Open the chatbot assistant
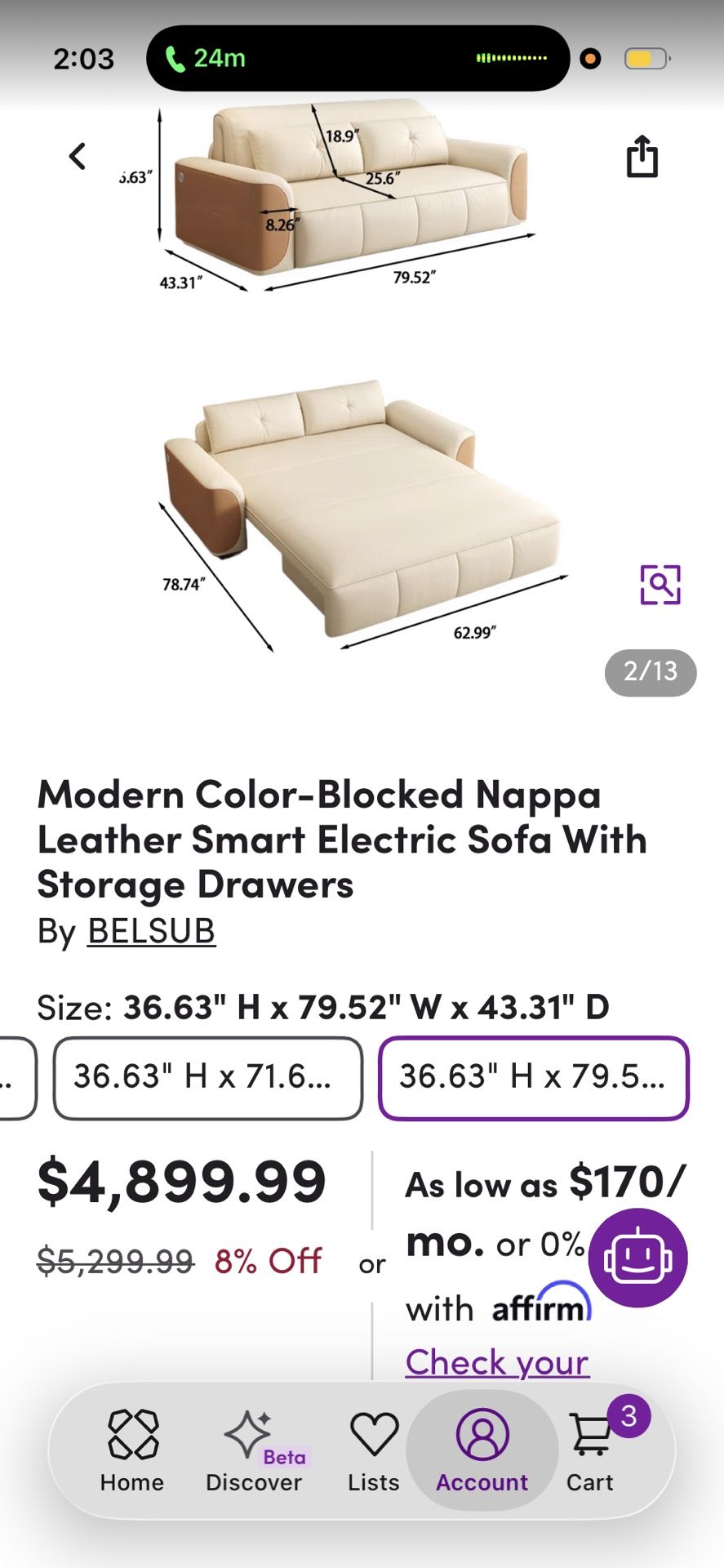The image size is (724, 1568). tap(637, 1258)
